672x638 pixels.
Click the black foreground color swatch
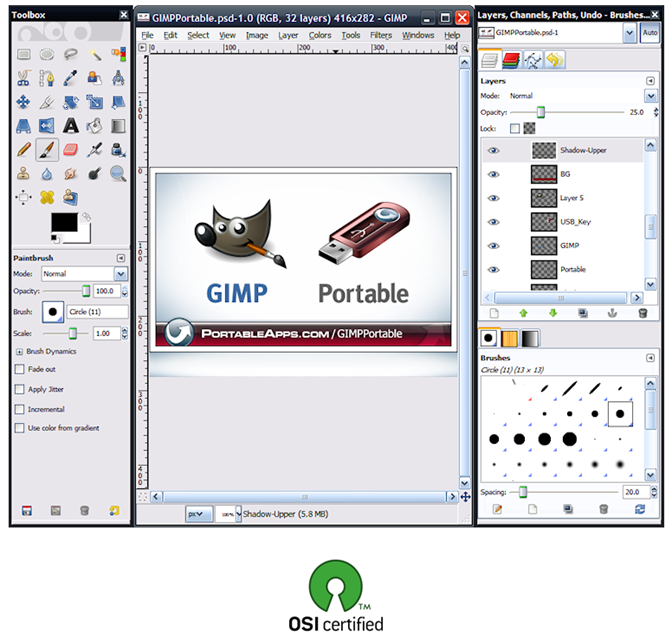click(64, 222)
